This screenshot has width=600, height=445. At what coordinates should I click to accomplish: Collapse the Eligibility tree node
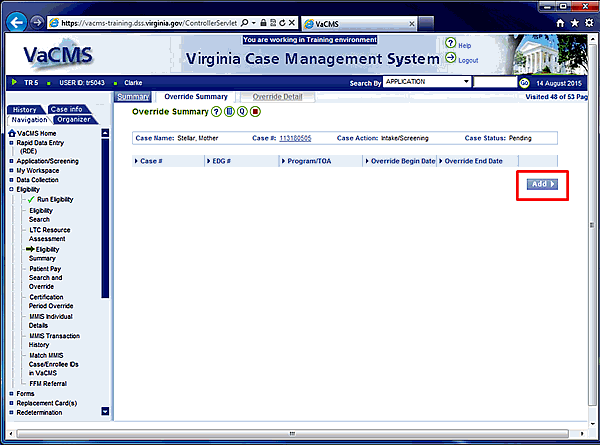tap(12, 189)
